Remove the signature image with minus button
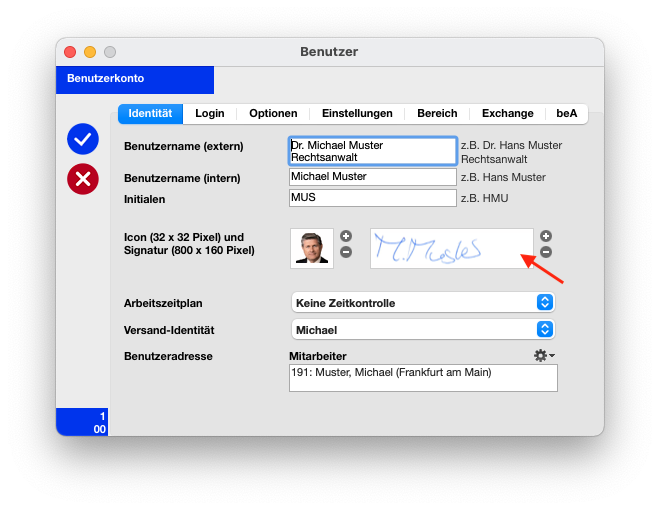Image resolution: width=660 pixels, height=510 pixels. click(546, 252)
